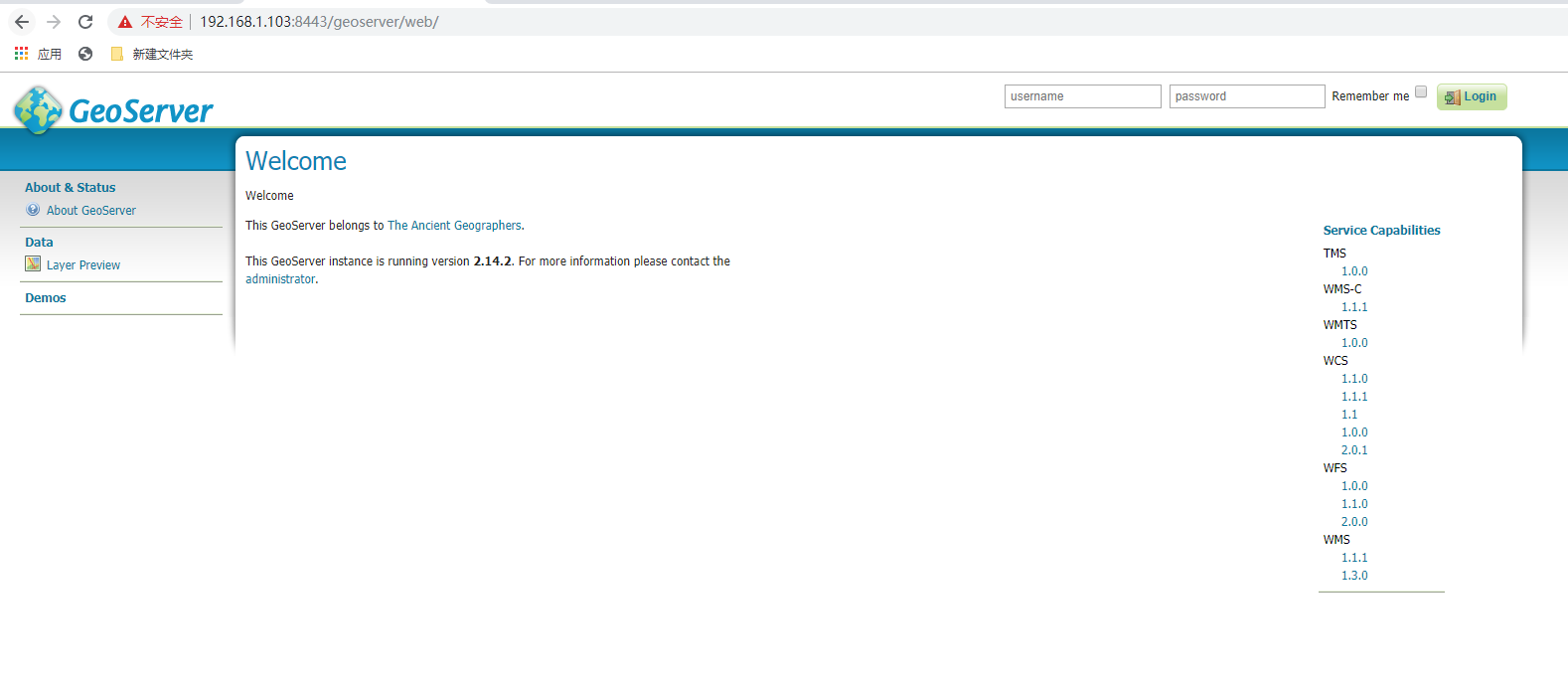Open WCS 2.0.1 capabilities link
The width and height of the screenshot is (1568, 690).
(x=1354, y=450)
